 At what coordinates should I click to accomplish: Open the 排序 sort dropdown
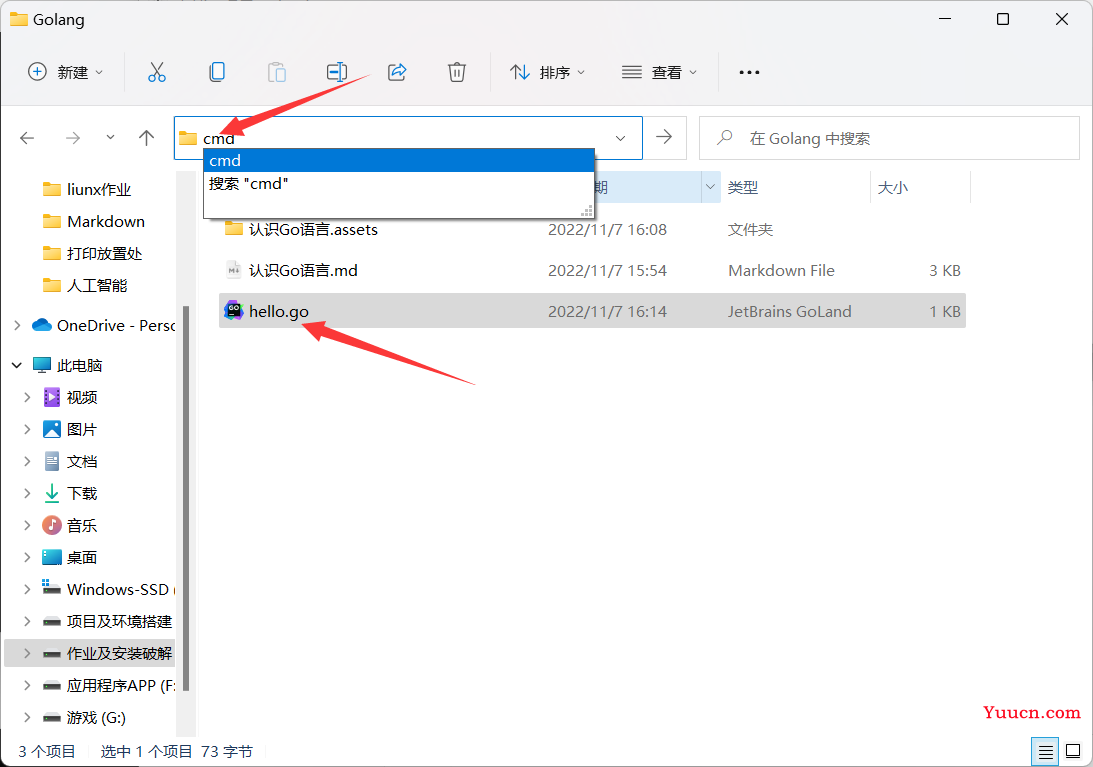[547, 72]
